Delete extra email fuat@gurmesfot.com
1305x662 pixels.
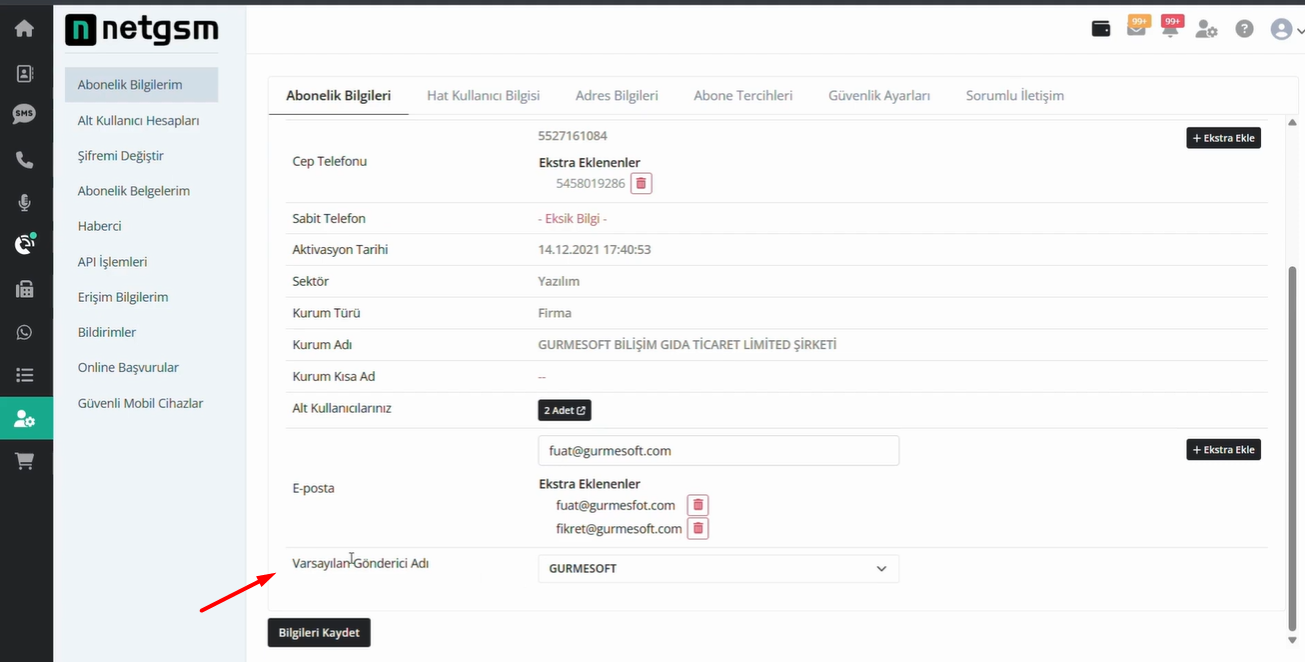pyautogui.click(x=698, y=505)
